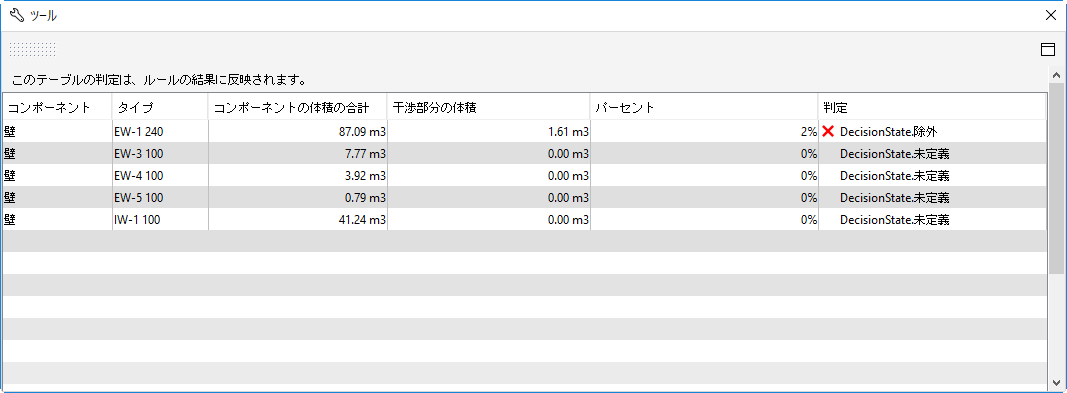Click 0% percent in IW-1 100 row
The image size is (1067, 393).
click(x=704, y=220)
